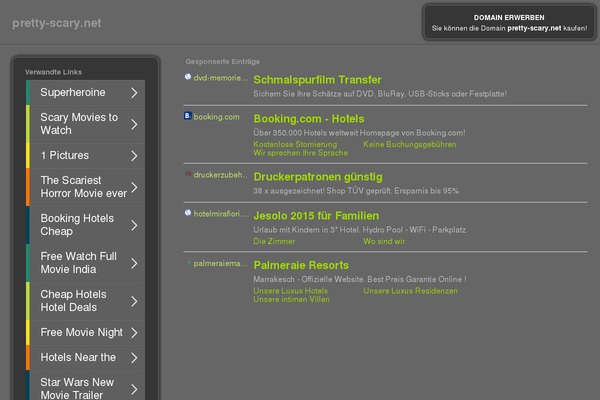Image resolution: width=600 pixels, height=400 pixels.
Task: Open Jesolo 2015 für Familien headline
Action: tap(316, 216)
